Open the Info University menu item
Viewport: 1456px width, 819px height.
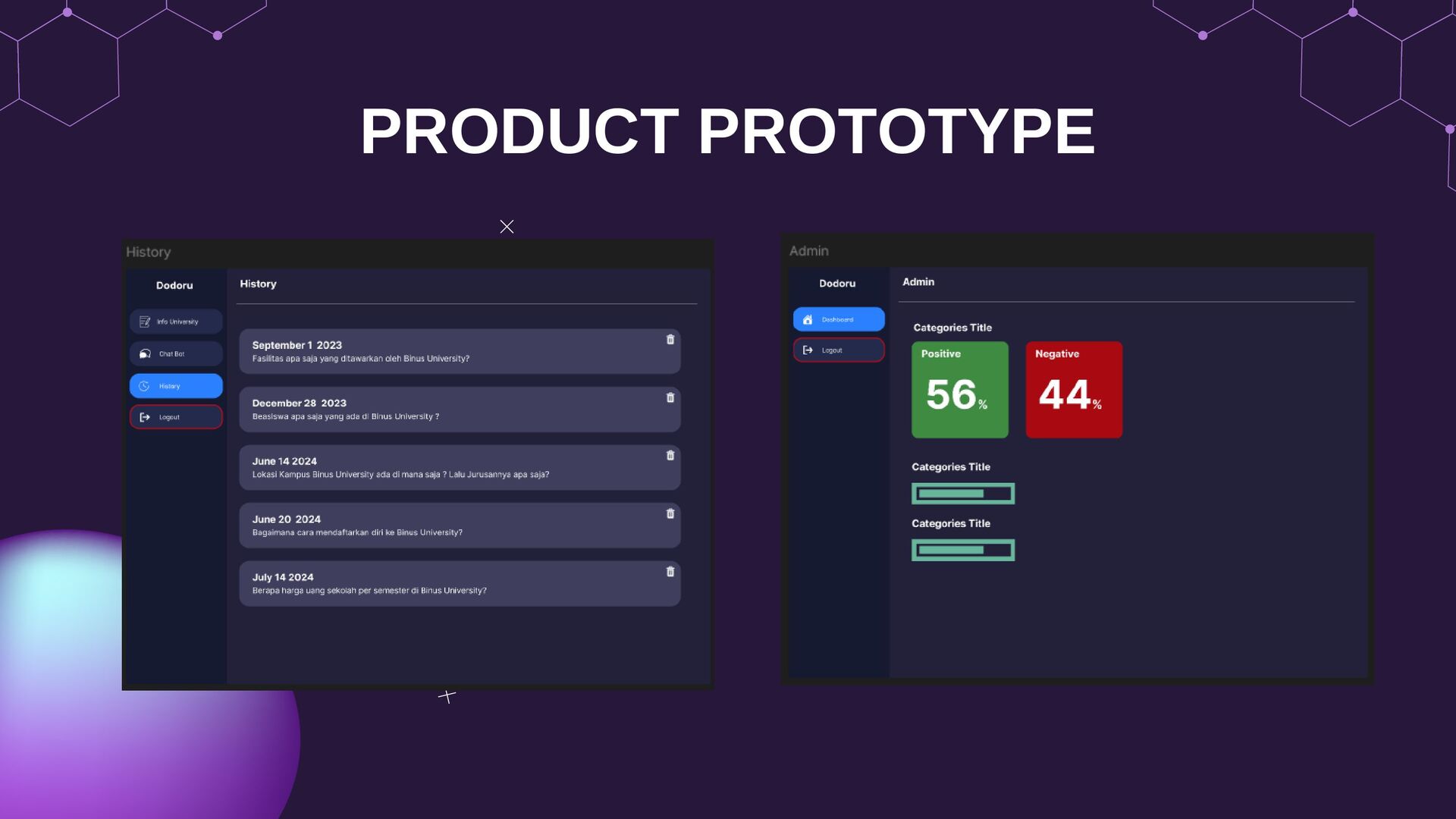click(177, 322)
